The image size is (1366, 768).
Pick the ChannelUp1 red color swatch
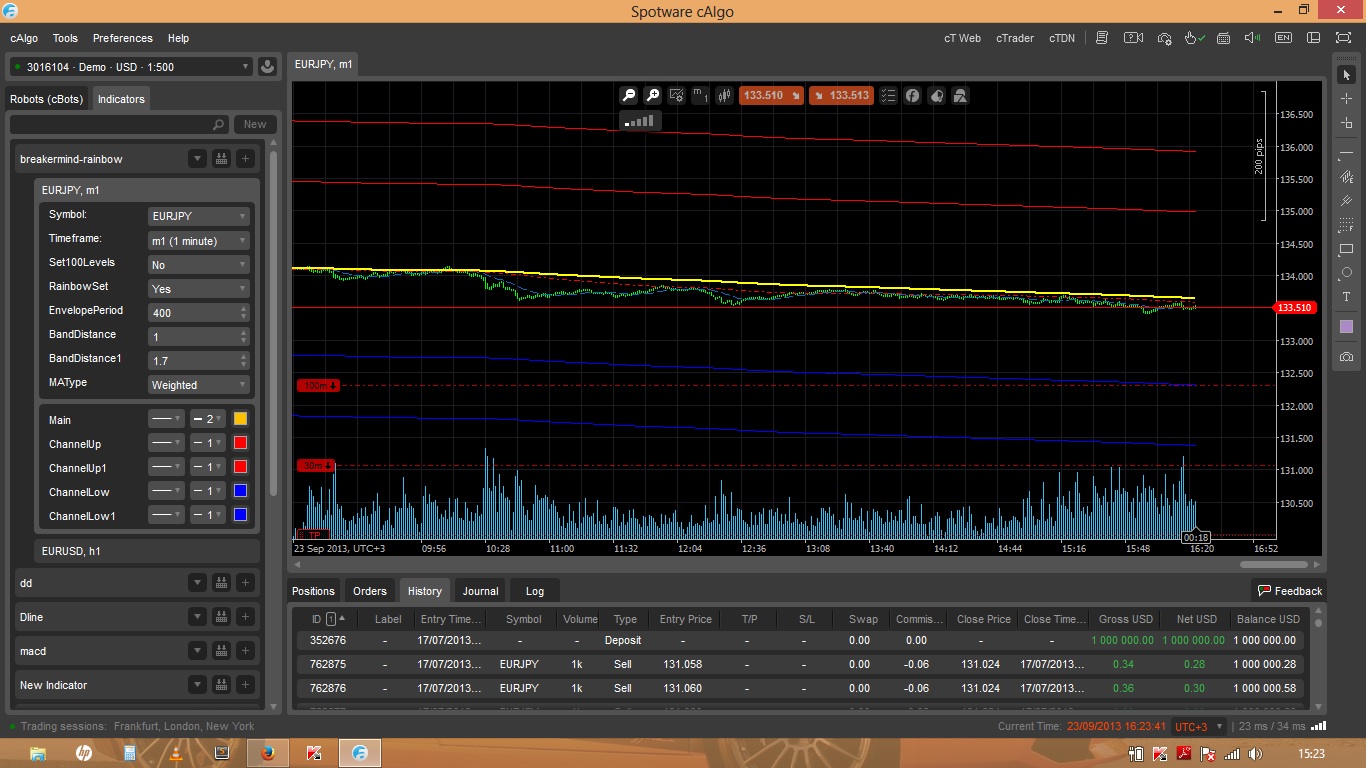pyautogui.click(x=240, y=467)
